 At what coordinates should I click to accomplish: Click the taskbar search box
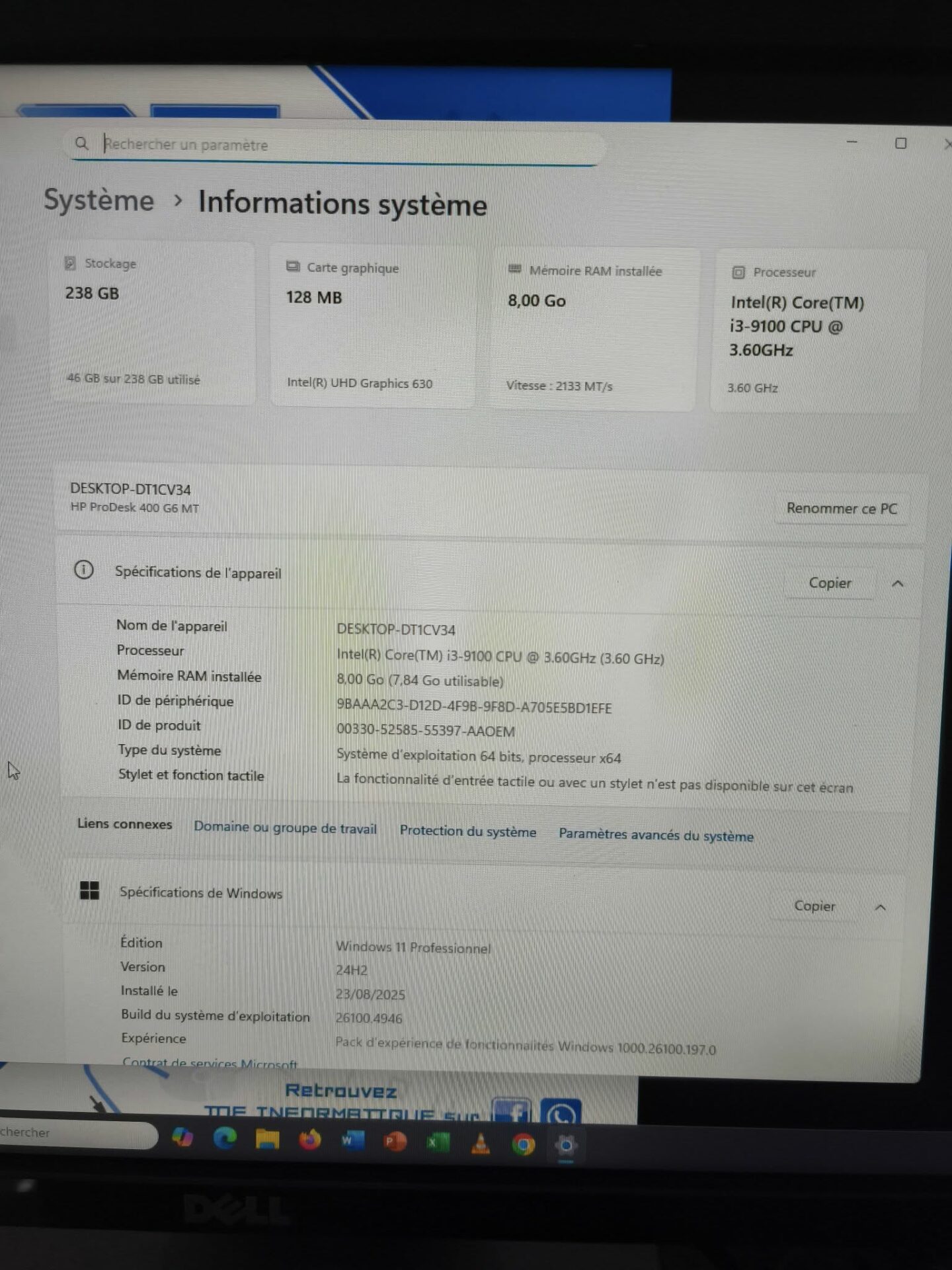pos(78,1133)
